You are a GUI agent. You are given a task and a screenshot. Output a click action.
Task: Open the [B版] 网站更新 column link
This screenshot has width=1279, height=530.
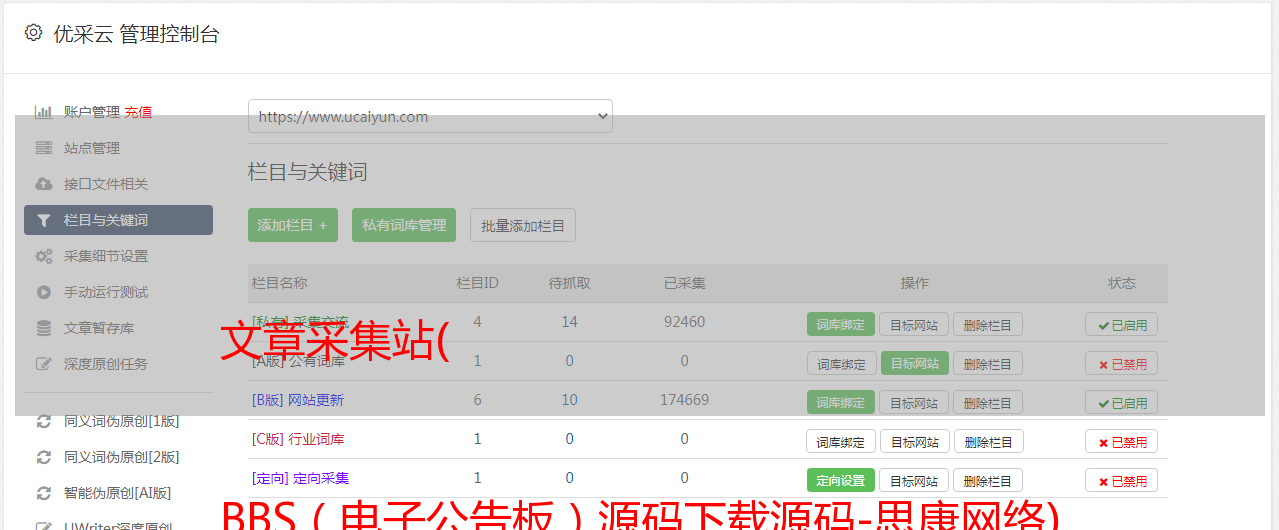(298, 400)
